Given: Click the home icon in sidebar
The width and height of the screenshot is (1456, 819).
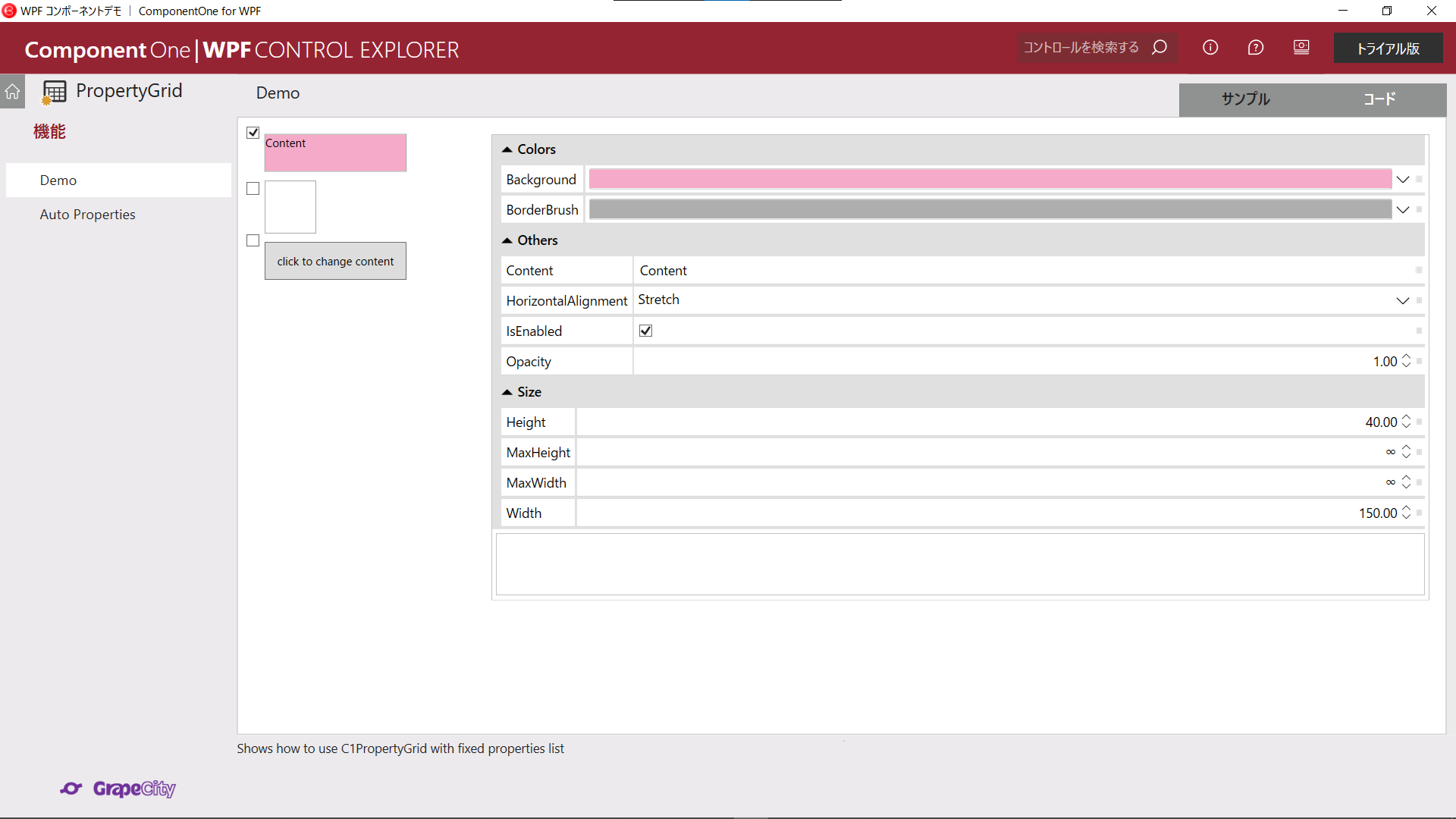Looking at the screenshot, I should pyautogui.click(x=12, y=92).
